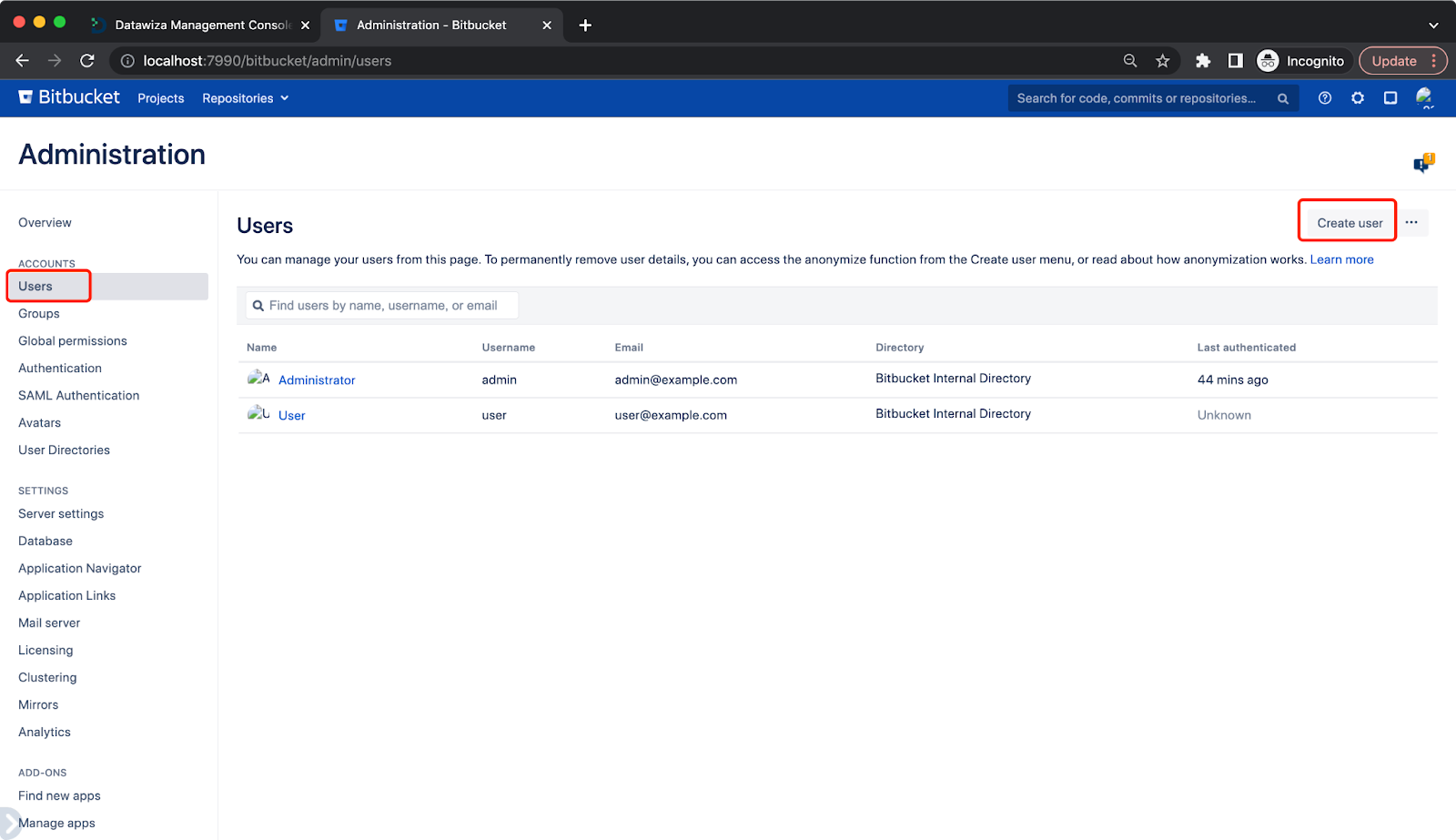This screenshot has width=1456, height=840.
Task: Open a new browser tab with plus
Action: point(585,25)
